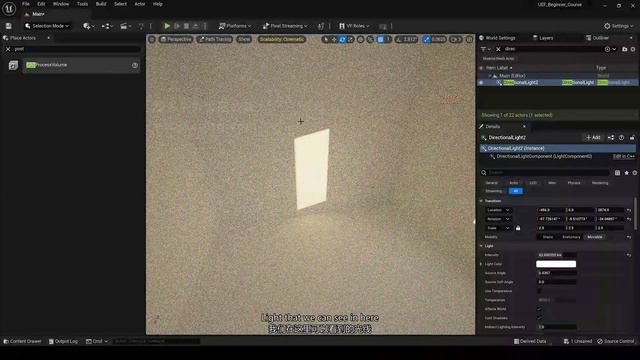Open the Cinematics clapperboard toolbar menu
The height and width of the screenshot is (360, 640).
(x=125, y=26)
